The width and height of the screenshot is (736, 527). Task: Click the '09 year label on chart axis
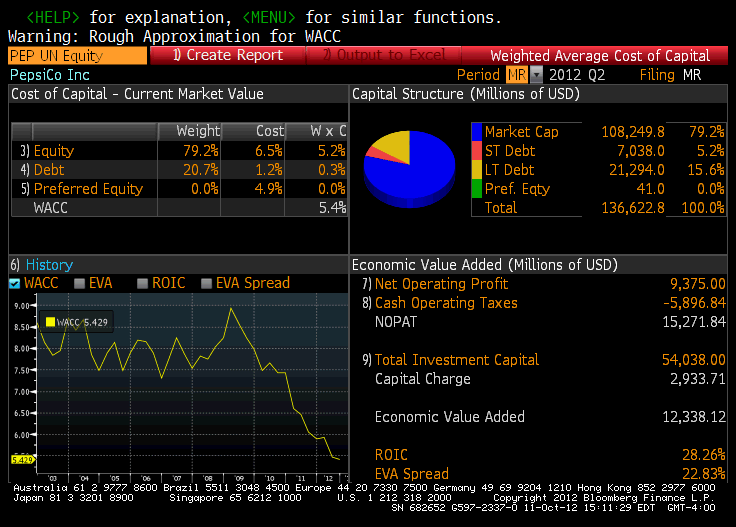tap(239, 479)
